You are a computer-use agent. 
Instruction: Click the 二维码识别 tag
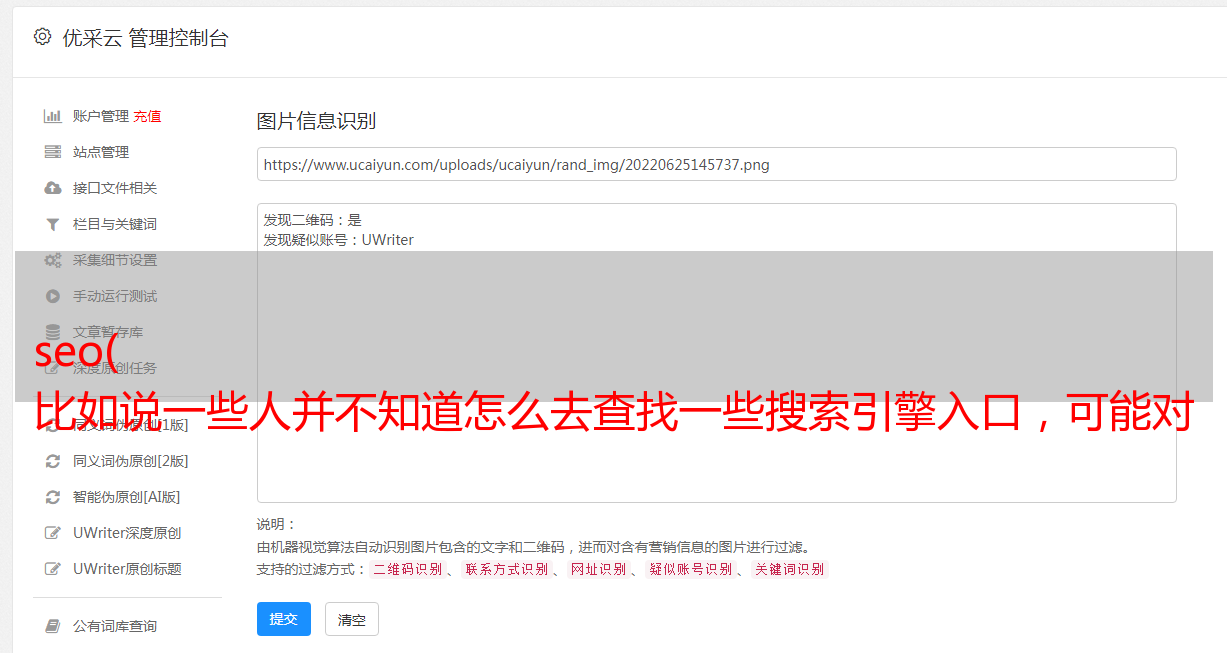(x=408, y=569)
